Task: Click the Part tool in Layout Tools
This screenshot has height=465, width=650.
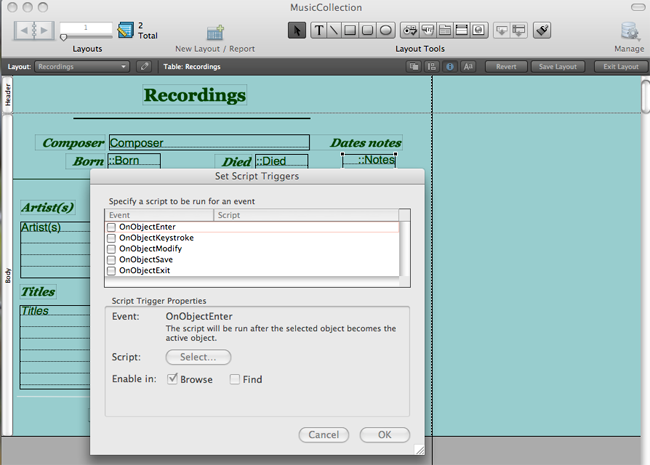Action: click(519, 31)
